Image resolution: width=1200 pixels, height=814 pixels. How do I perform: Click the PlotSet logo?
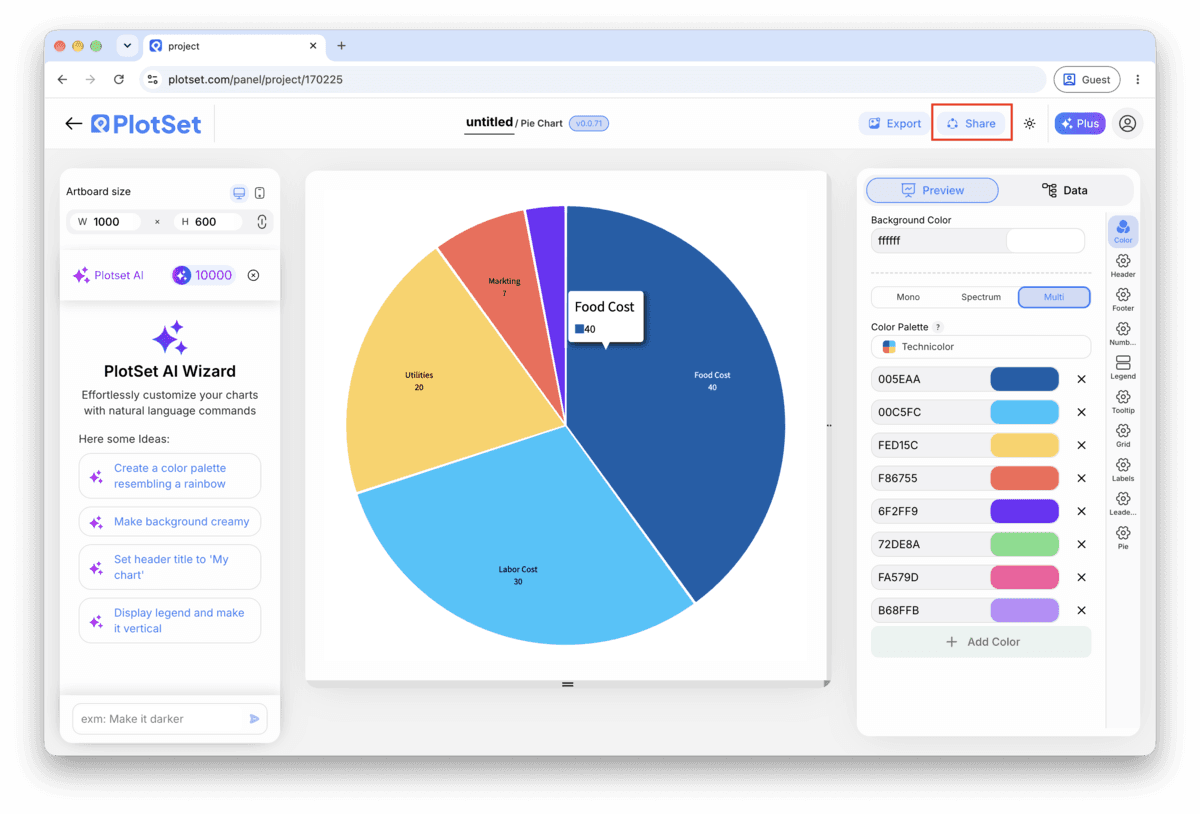146,124
